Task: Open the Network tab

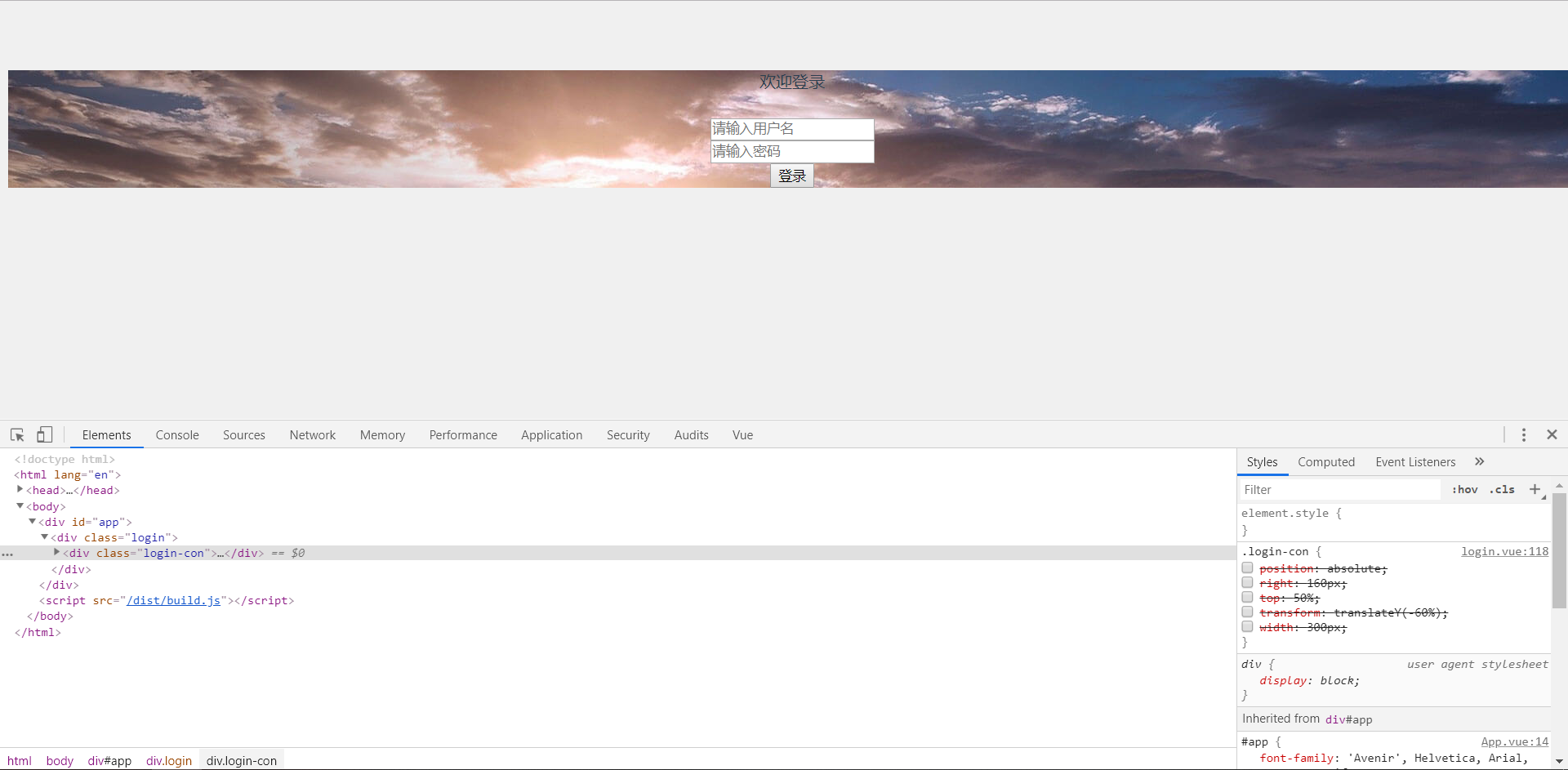Action: pyautogui.click(x=313, y=435)
